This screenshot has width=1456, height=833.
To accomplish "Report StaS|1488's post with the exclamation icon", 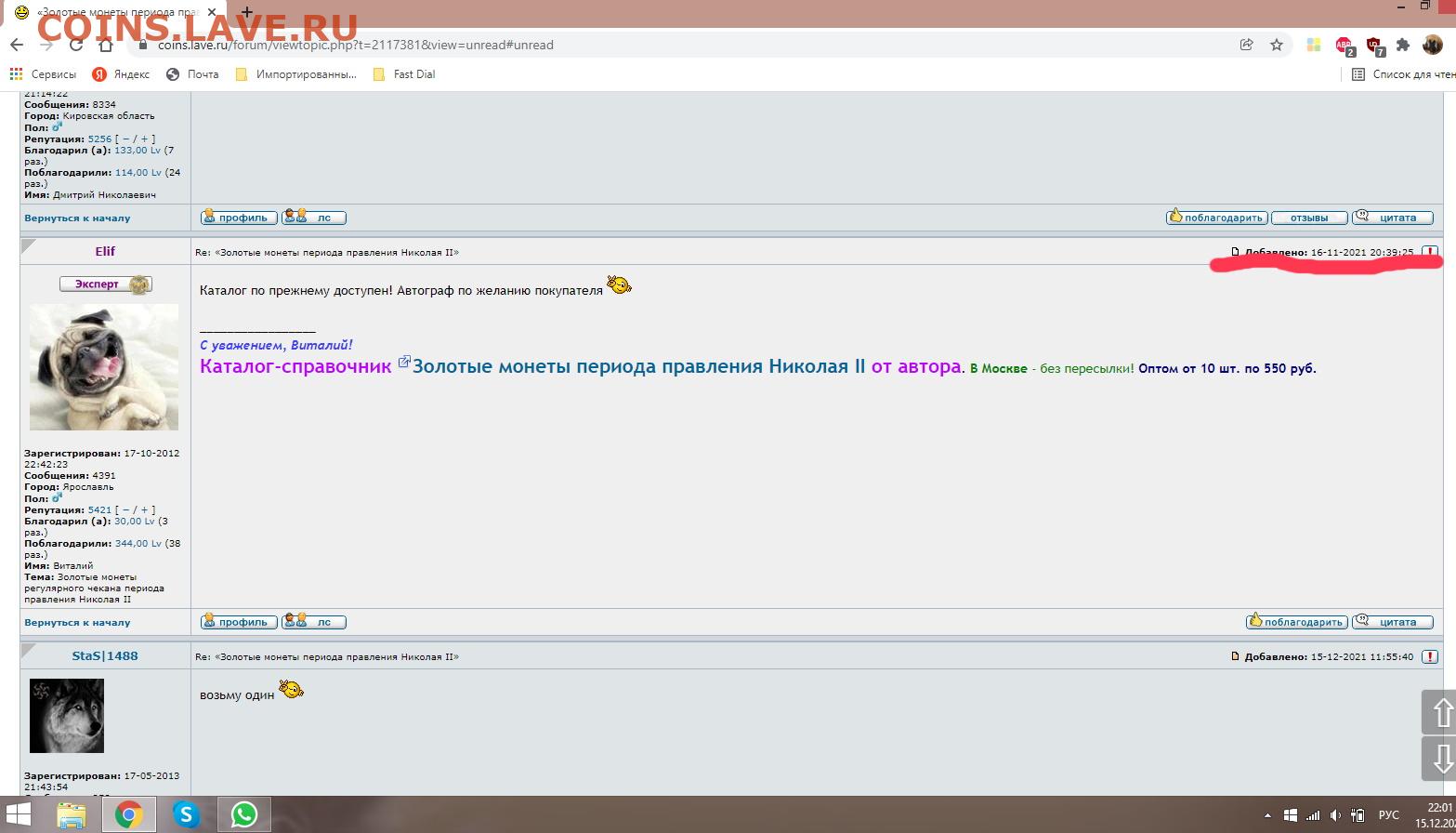I will [1430, 656].
